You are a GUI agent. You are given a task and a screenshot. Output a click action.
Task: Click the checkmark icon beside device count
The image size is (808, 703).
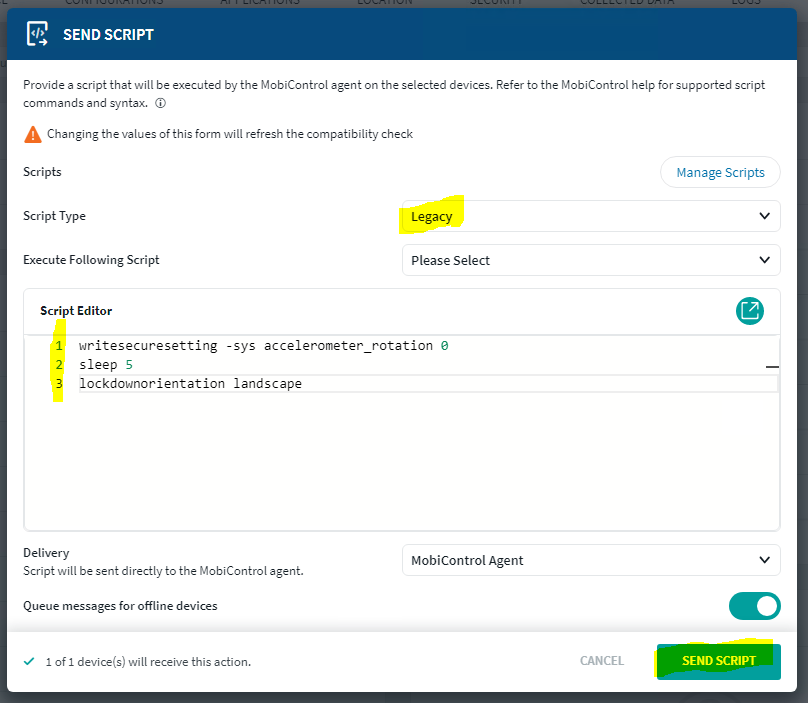point(29,661)
